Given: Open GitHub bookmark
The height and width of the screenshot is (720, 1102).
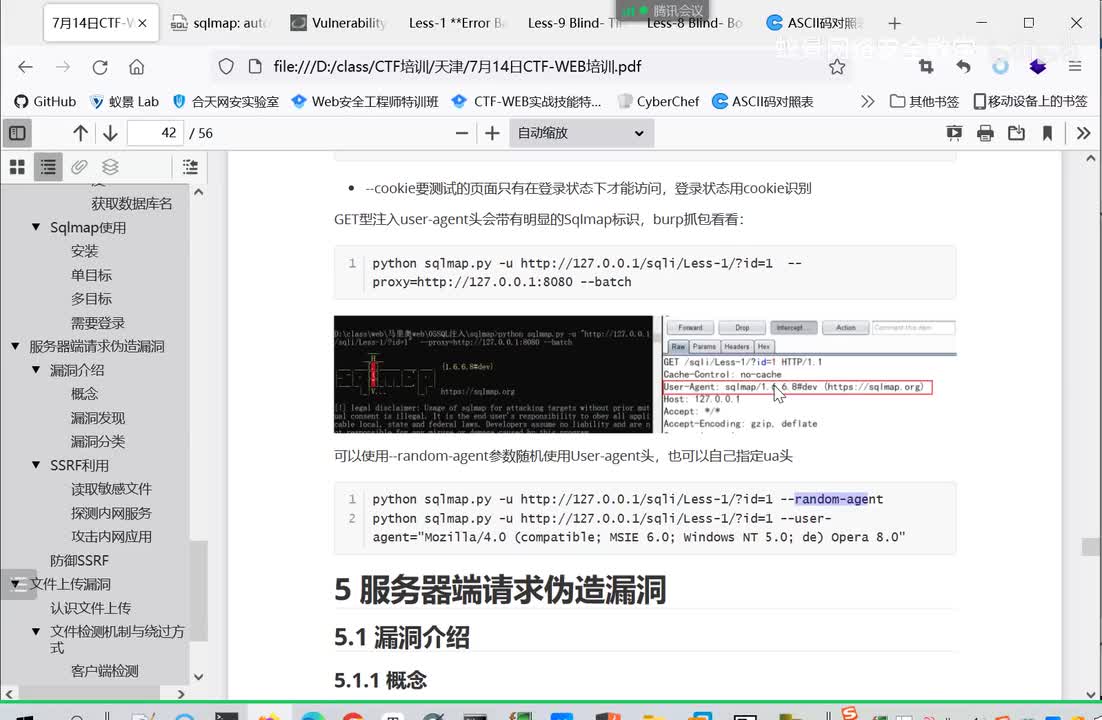Looking at the screenshot, I should [x=45, y=101].
